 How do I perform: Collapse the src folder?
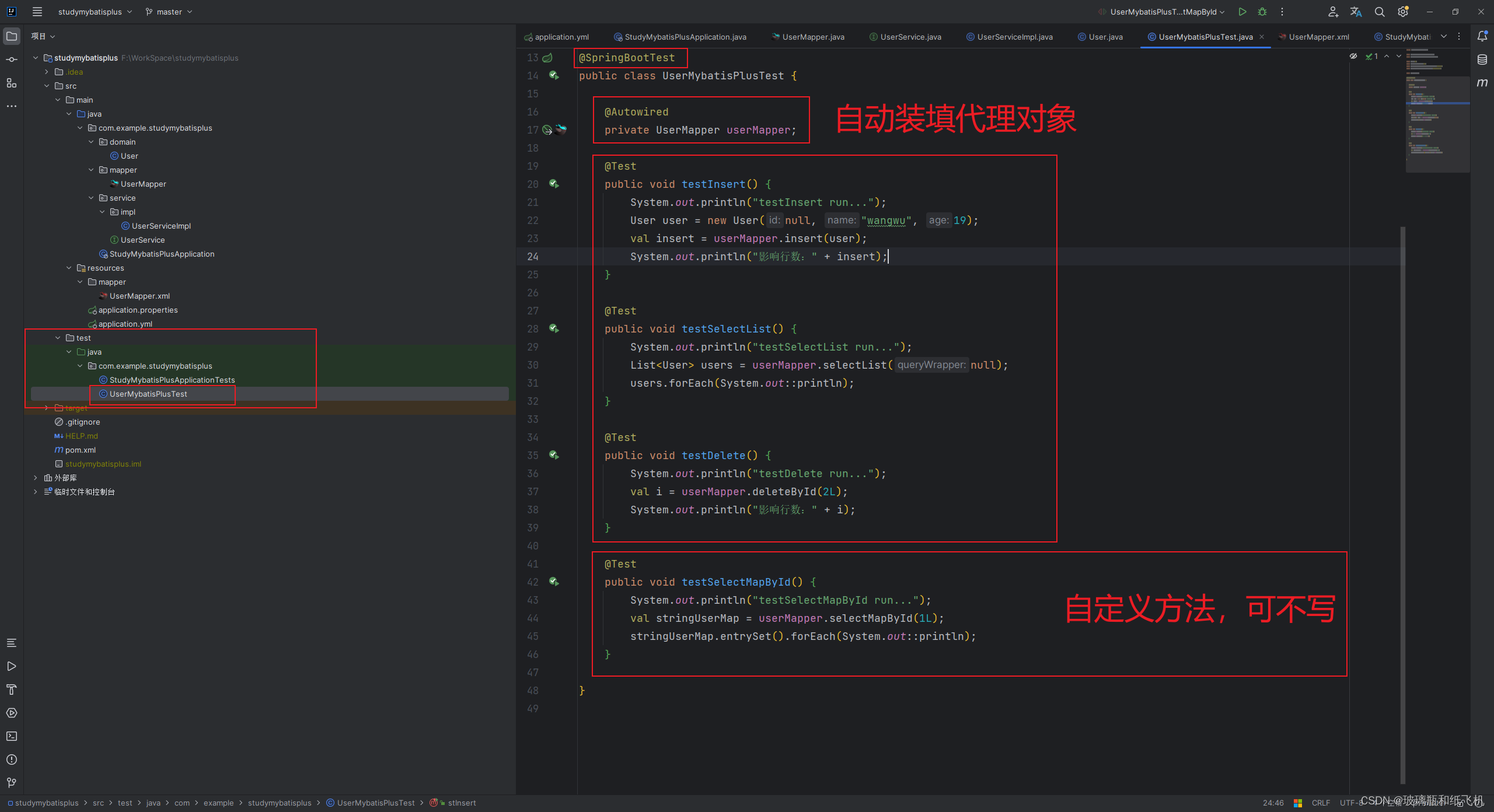[47, 86]
